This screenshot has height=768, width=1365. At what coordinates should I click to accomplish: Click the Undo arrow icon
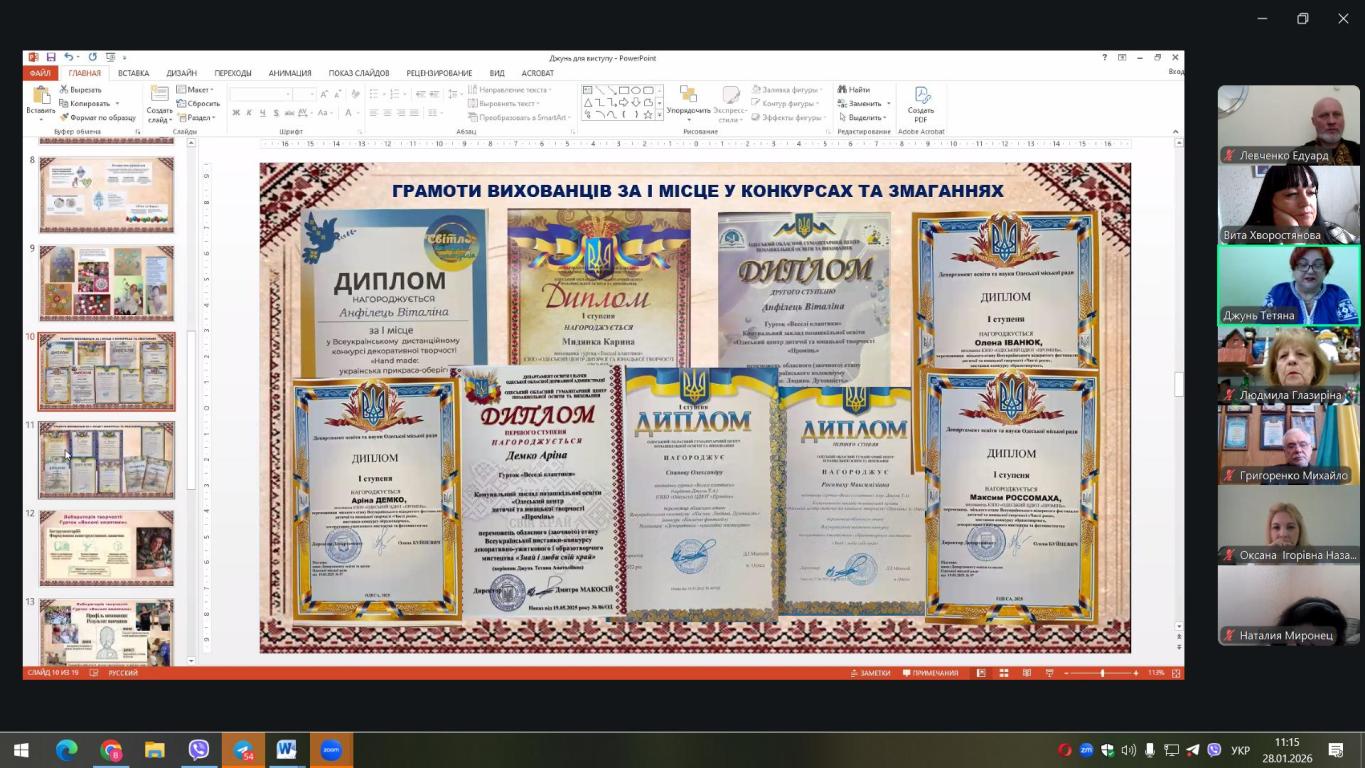68,58
